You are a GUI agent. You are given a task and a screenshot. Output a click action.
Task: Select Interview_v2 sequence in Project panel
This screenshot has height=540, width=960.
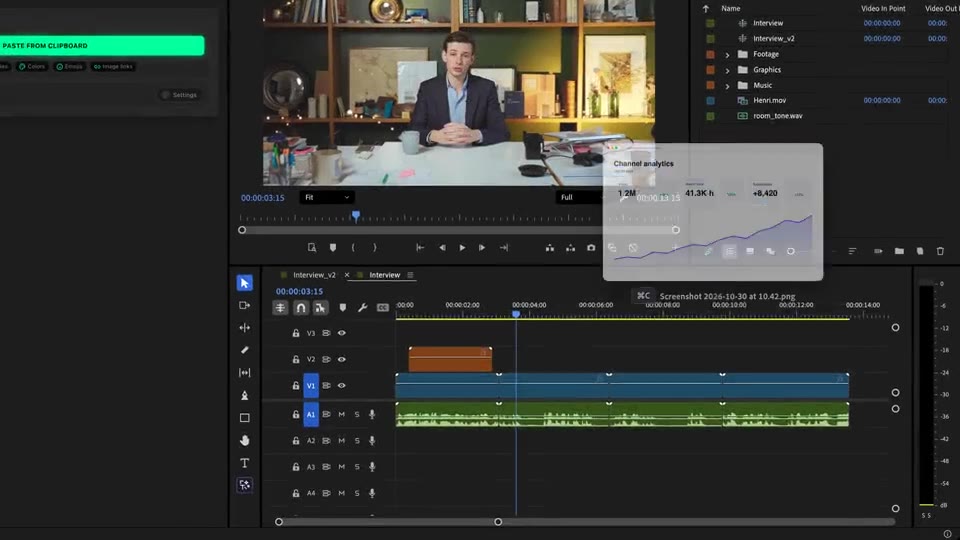tap(774, 39)
